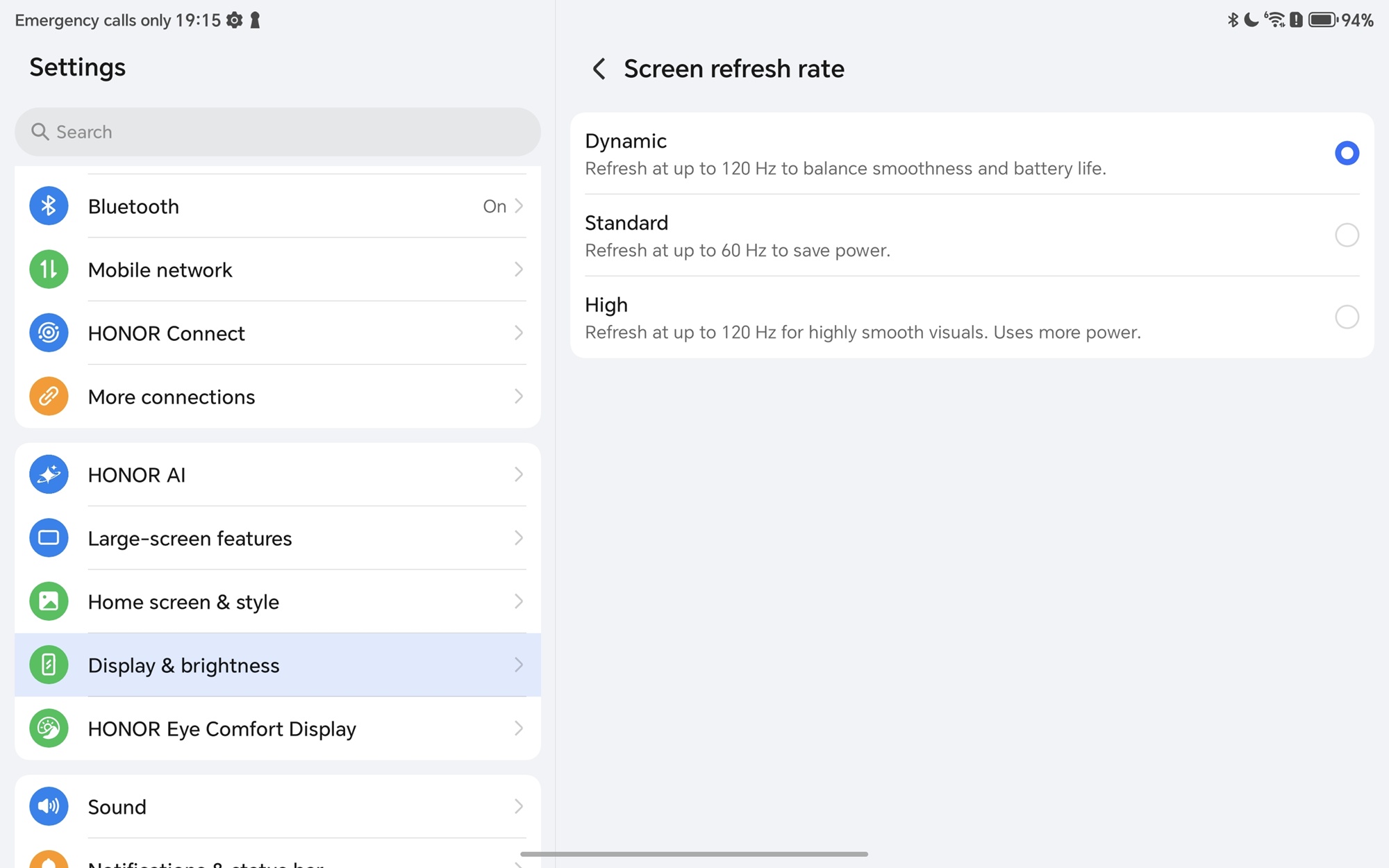This screenshot has width=1389, height=868.
Task: Click the Mobile network arrows icon
Action: [x=49, y=269]
